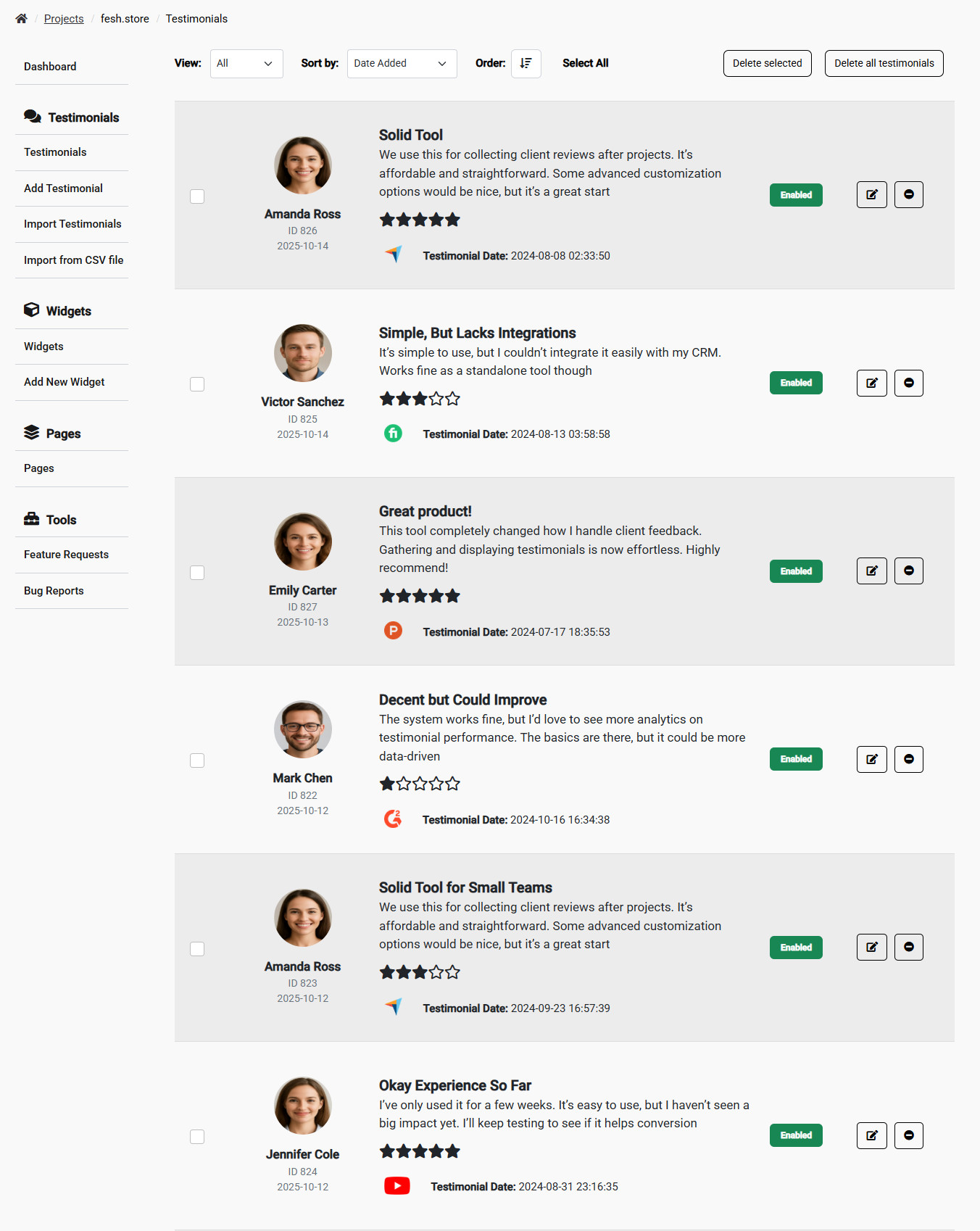Open Import from CSV file page
980x1231 pixels.
pyautogui.click(x=73, y=260)
